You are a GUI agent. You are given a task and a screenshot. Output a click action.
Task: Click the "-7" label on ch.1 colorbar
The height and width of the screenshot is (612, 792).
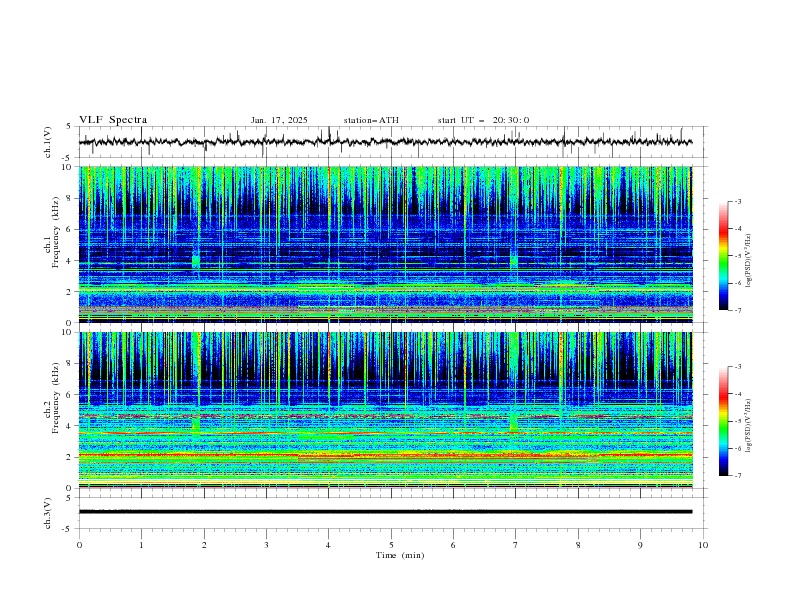(738, 310)
